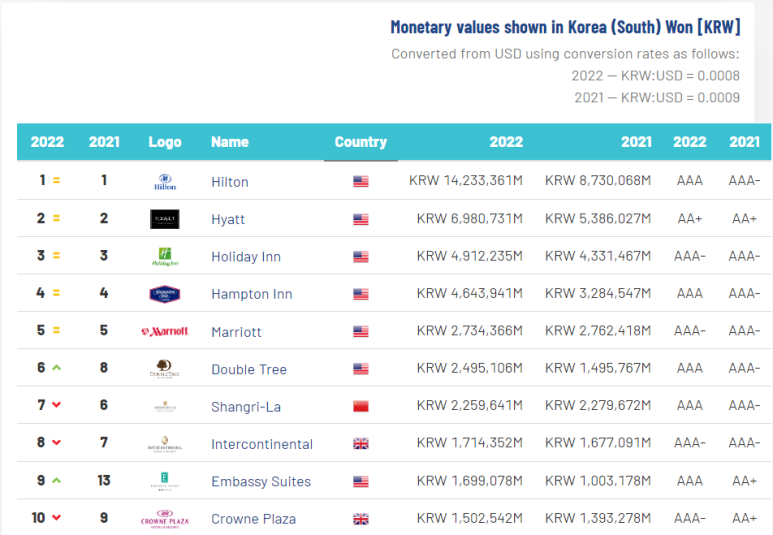Click the red down arrow beside rank 7
773x535 pixels.
click(57, 405)
